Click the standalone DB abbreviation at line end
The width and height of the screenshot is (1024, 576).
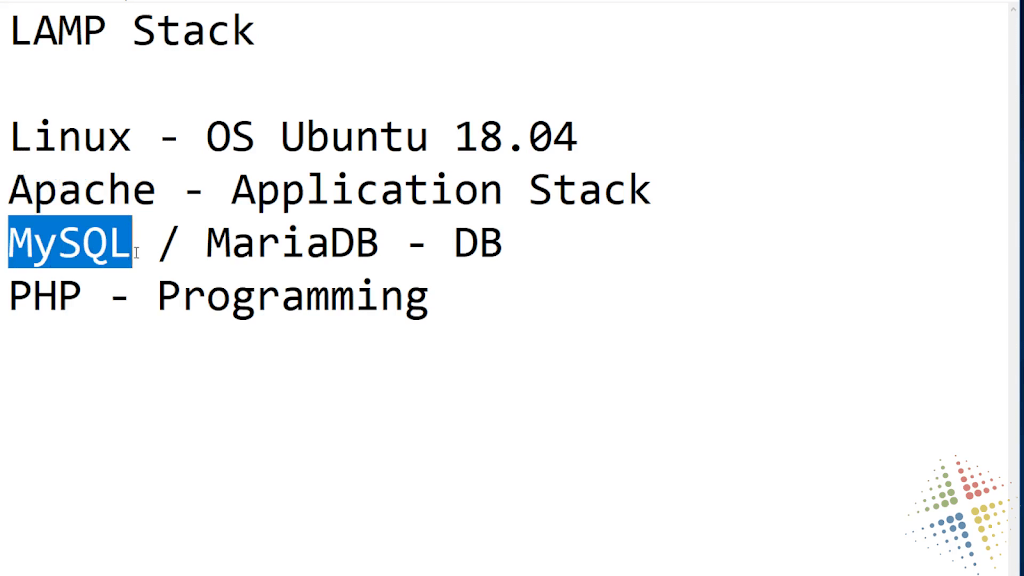pos(478,243)
